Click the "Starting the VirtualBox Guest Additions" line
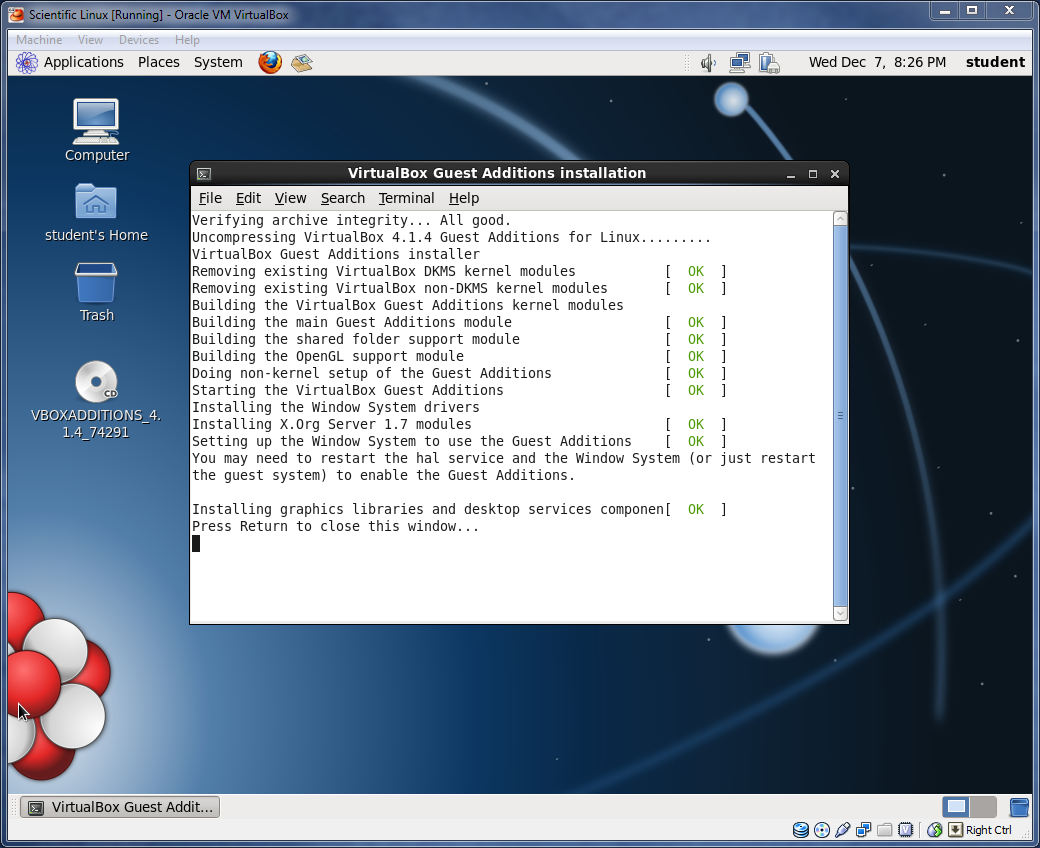This screenshot has width=1040, height=848. click(348, 391)
